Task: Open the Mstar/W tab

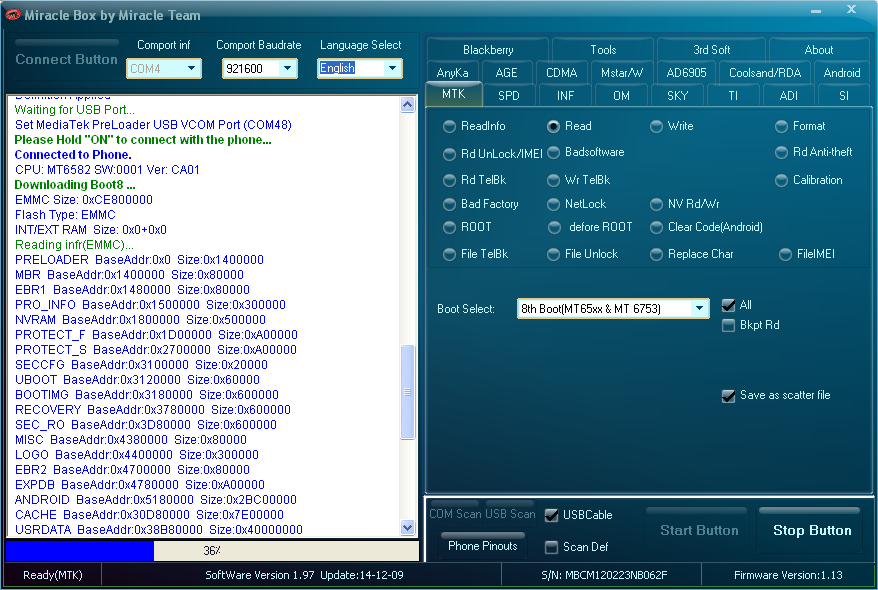Action: click(x=622, y=73)
